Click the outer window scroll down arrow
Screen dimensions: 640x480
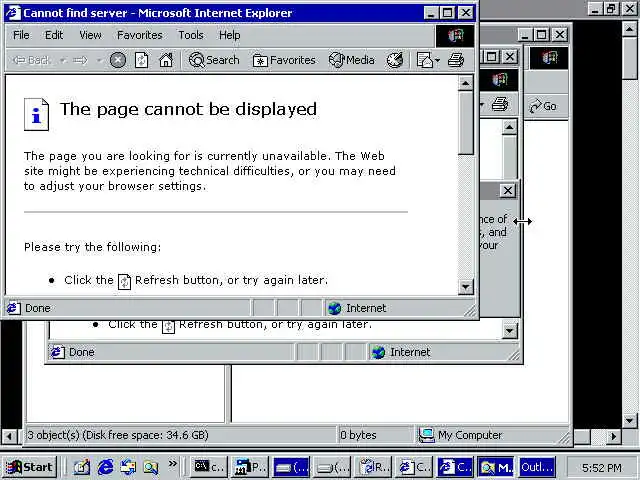tap(629, 420)
